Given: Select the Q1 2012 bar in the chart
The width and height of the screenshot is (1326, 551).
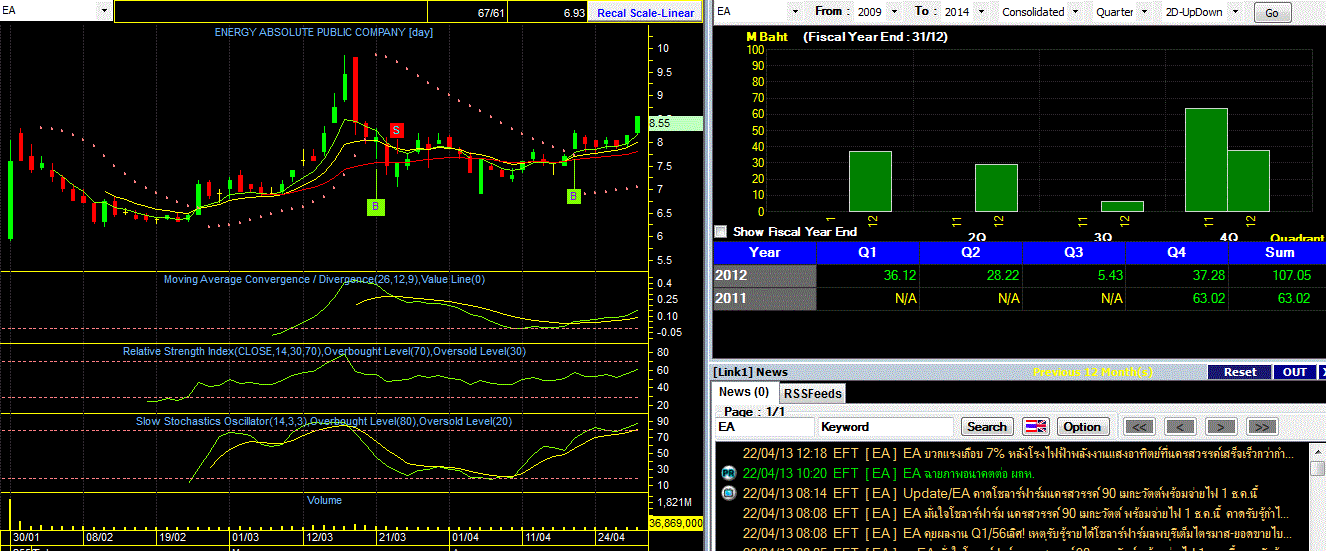Looking at the screenshot, I should pos(870,181).
